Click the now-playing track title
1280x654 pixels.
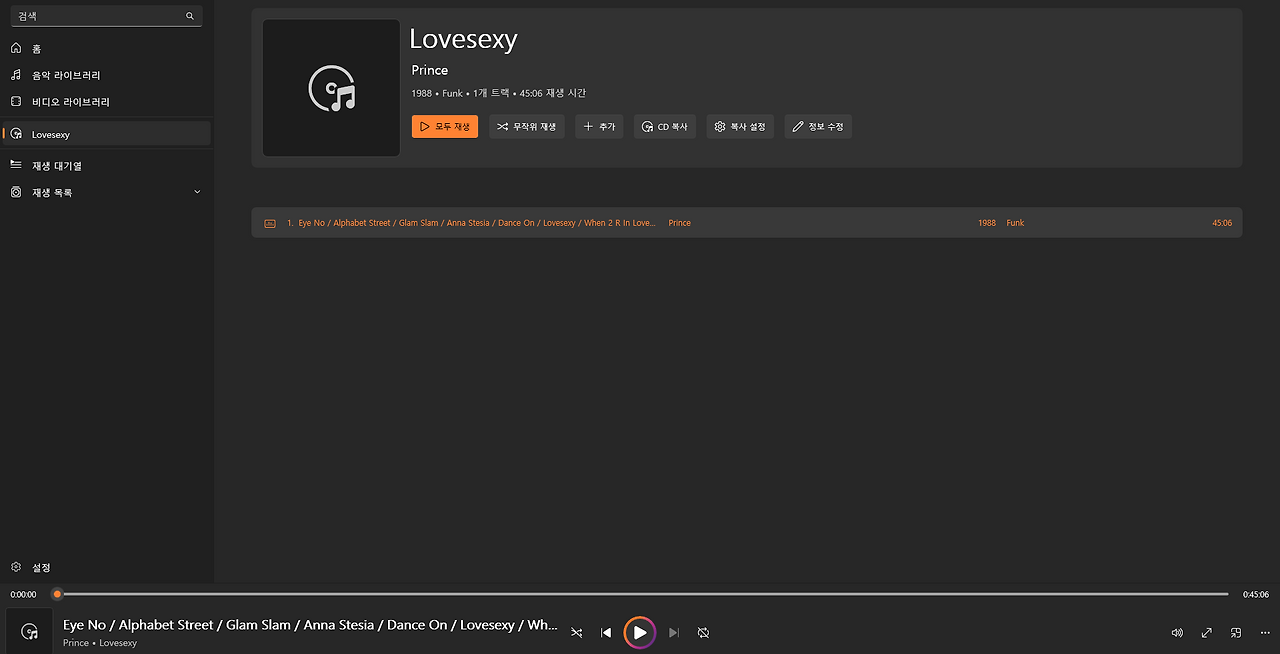click(310, 625)
